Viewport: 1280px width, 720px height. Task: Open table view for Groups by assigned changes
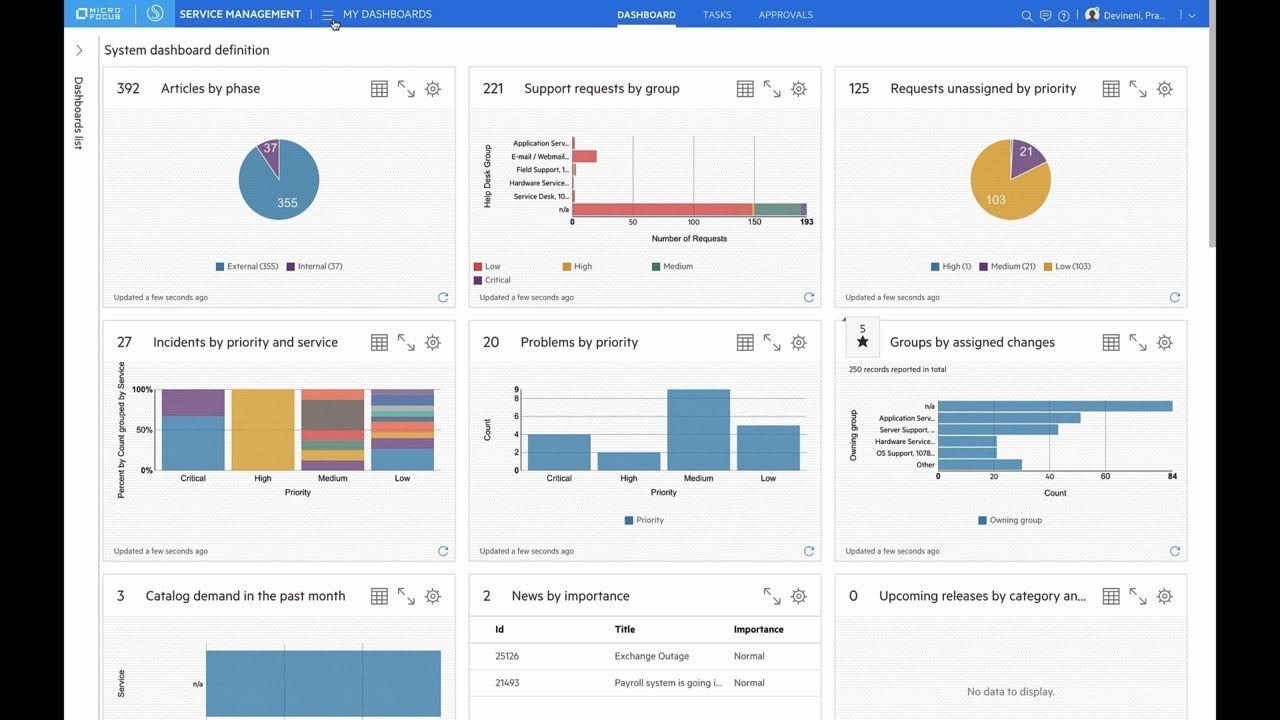point(1111,343)
